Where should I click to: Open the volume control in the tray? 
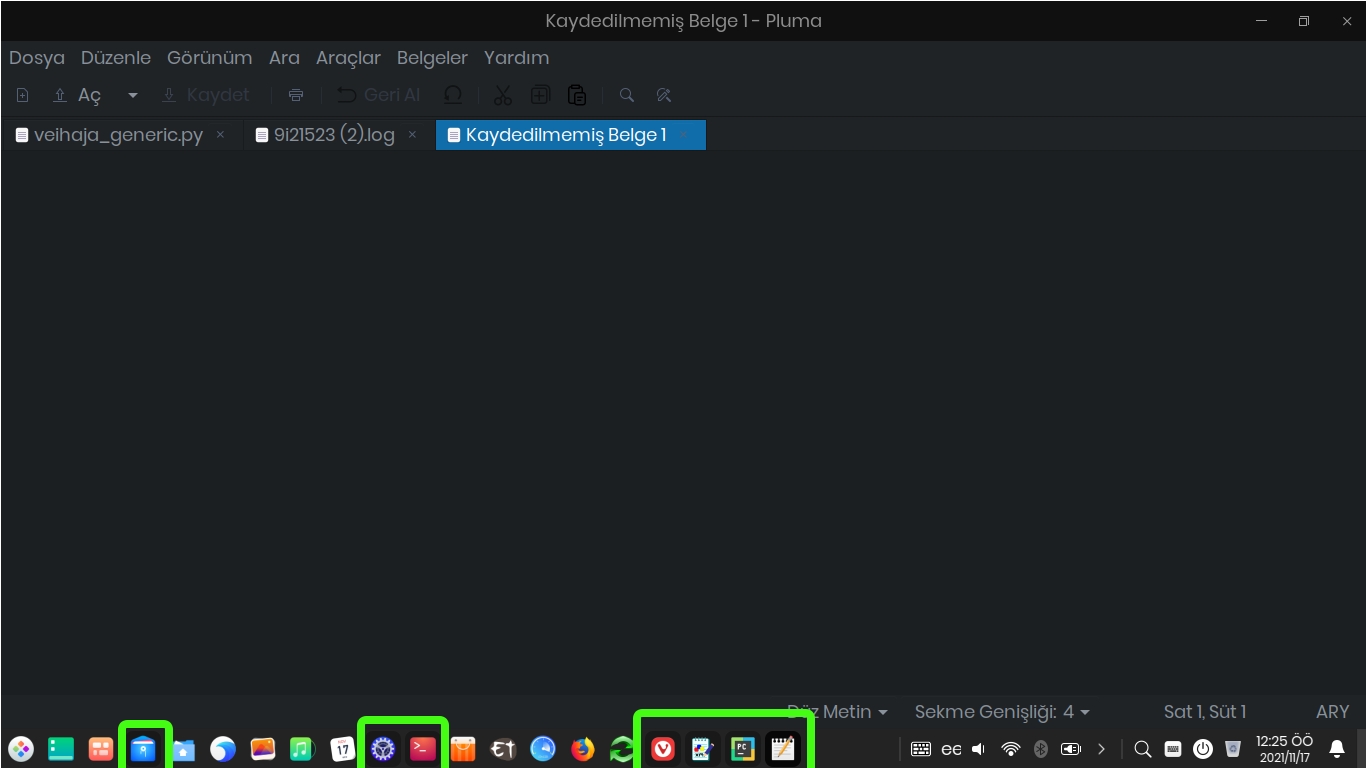pyautogui.click(x=979, y=748)
